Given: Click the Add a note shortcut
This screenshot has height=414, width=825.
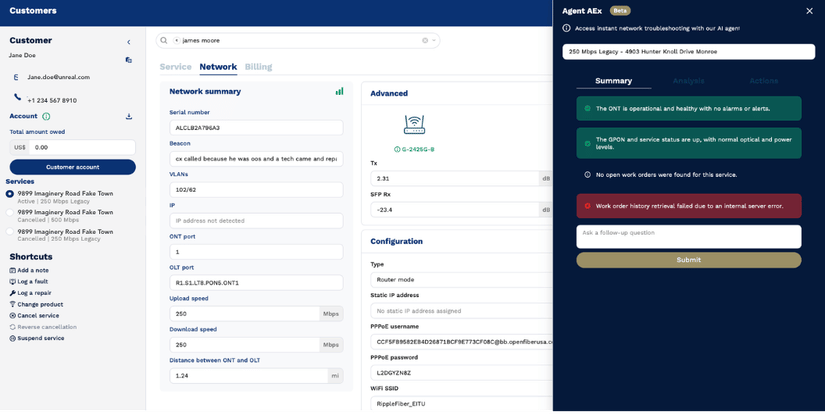Looking at the screenshot, I should coord(29,270).
